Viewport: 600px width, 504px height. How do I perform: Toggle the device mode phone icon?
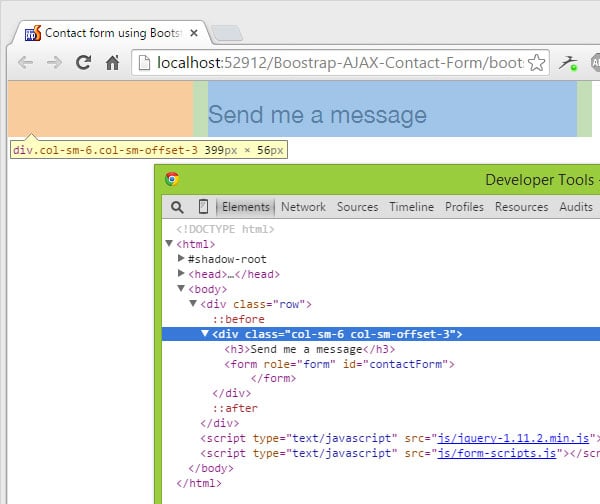204,207
